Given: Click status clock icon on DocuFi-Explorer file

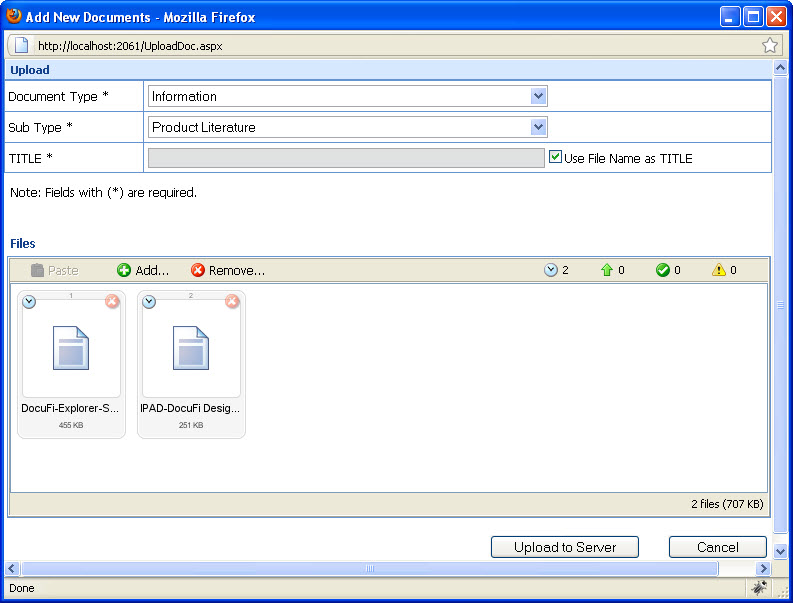Looking at the screenshot, I should [x=29, y=302].
